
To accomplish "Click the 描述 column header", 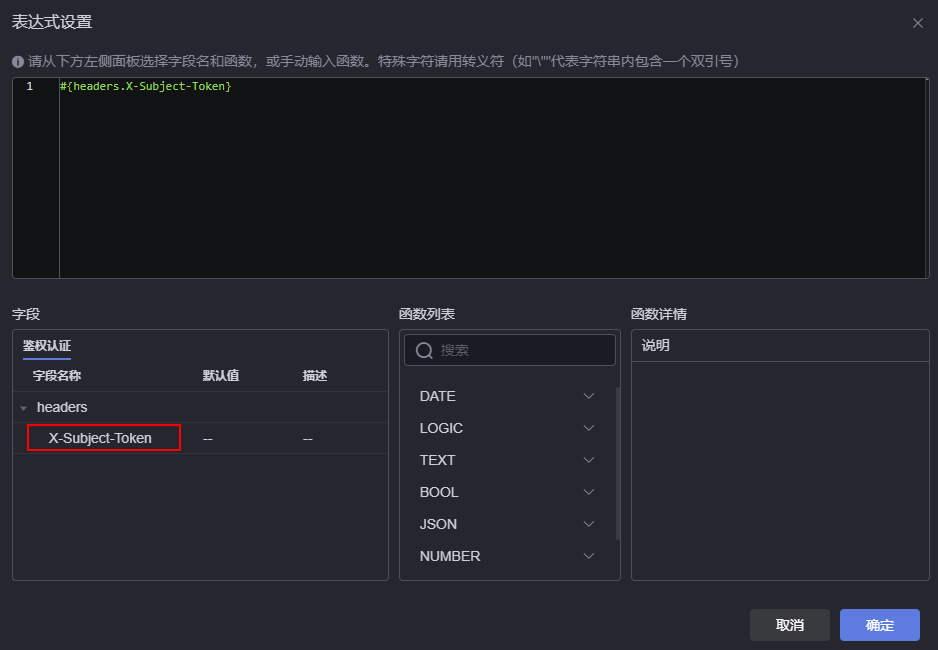I will coord(315,376).
